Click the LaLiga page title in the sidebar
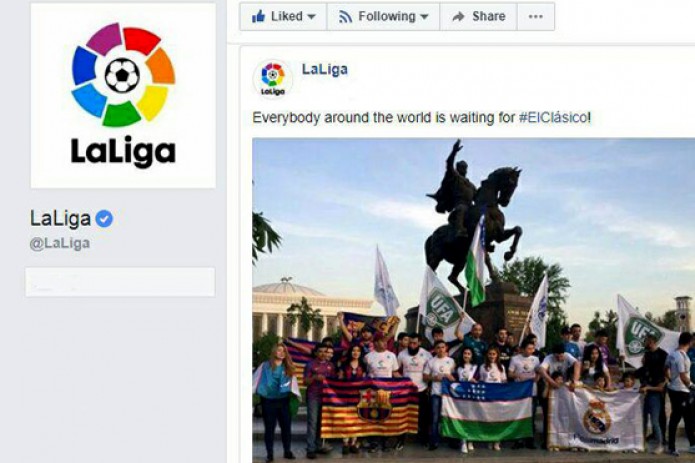Screen dimensions: 695x463 (x=60, y=218)
